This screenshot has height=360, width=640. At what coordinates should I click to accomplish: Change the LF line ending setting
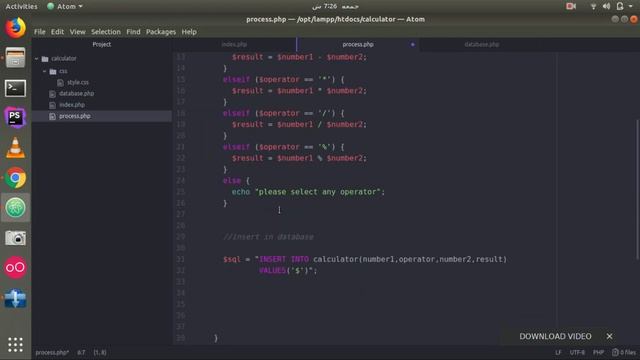tap(558, 352)
